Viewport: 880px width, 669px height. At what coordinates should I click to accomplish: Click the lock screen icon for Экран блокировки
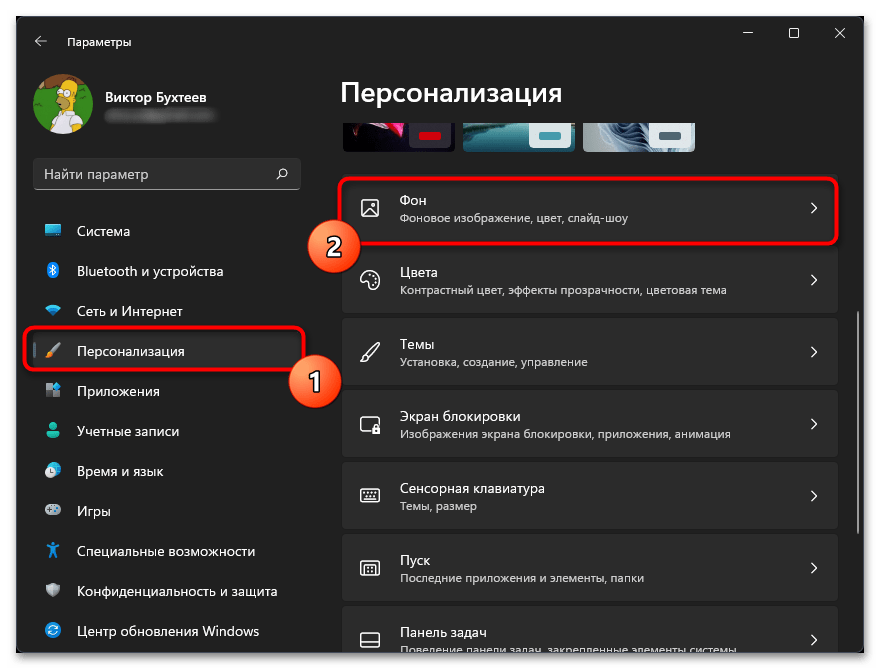click(x=370, y=424)
